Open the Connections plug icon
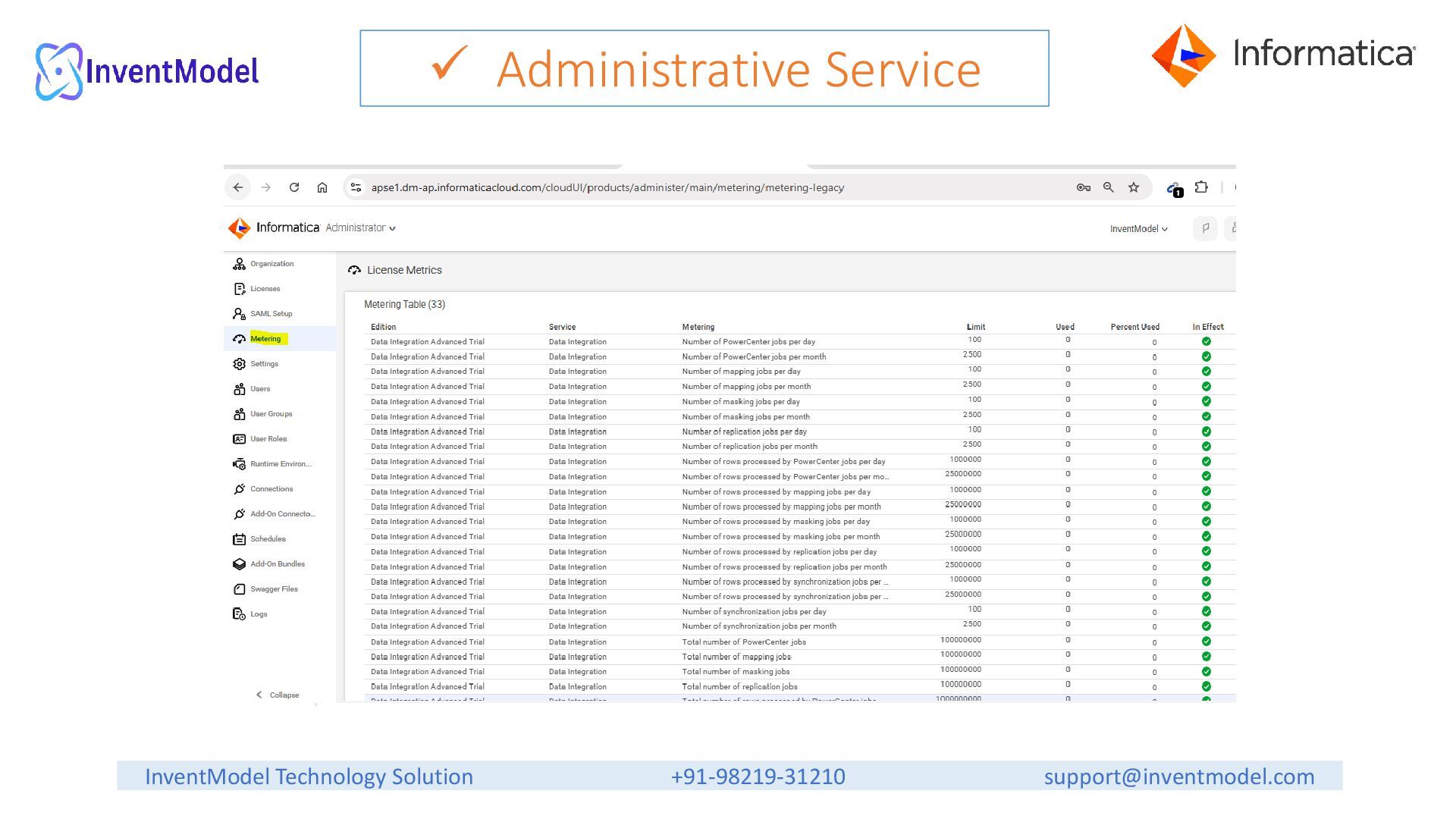Viewport: 1456px width, 819px height. (239, 489)
